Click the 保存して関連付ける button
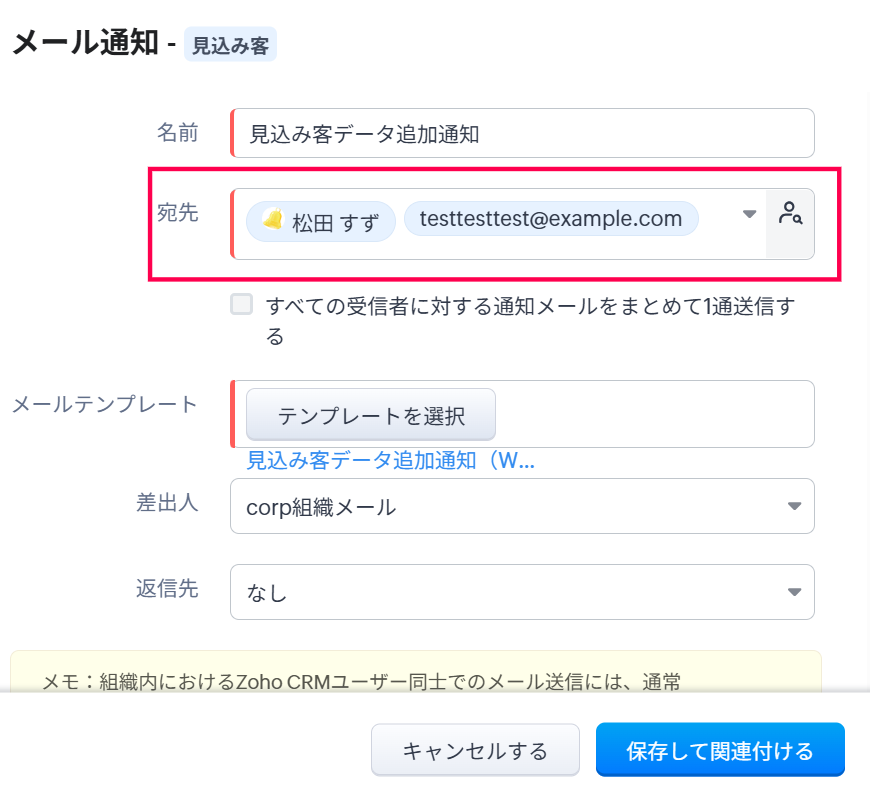 tap(720, 750)
